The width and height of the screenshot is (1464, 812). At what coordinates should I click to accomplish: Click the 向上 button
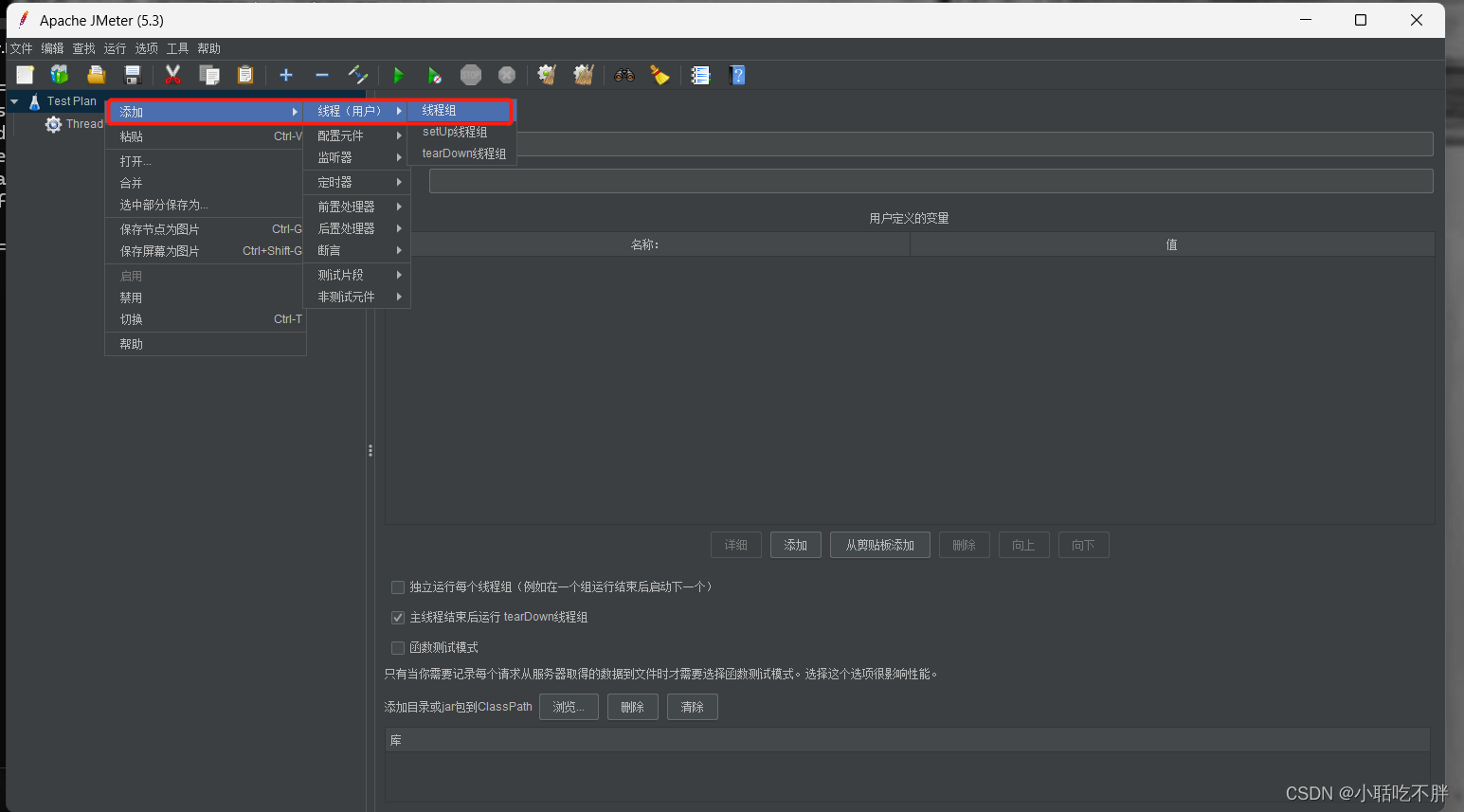pos(1023,546)
